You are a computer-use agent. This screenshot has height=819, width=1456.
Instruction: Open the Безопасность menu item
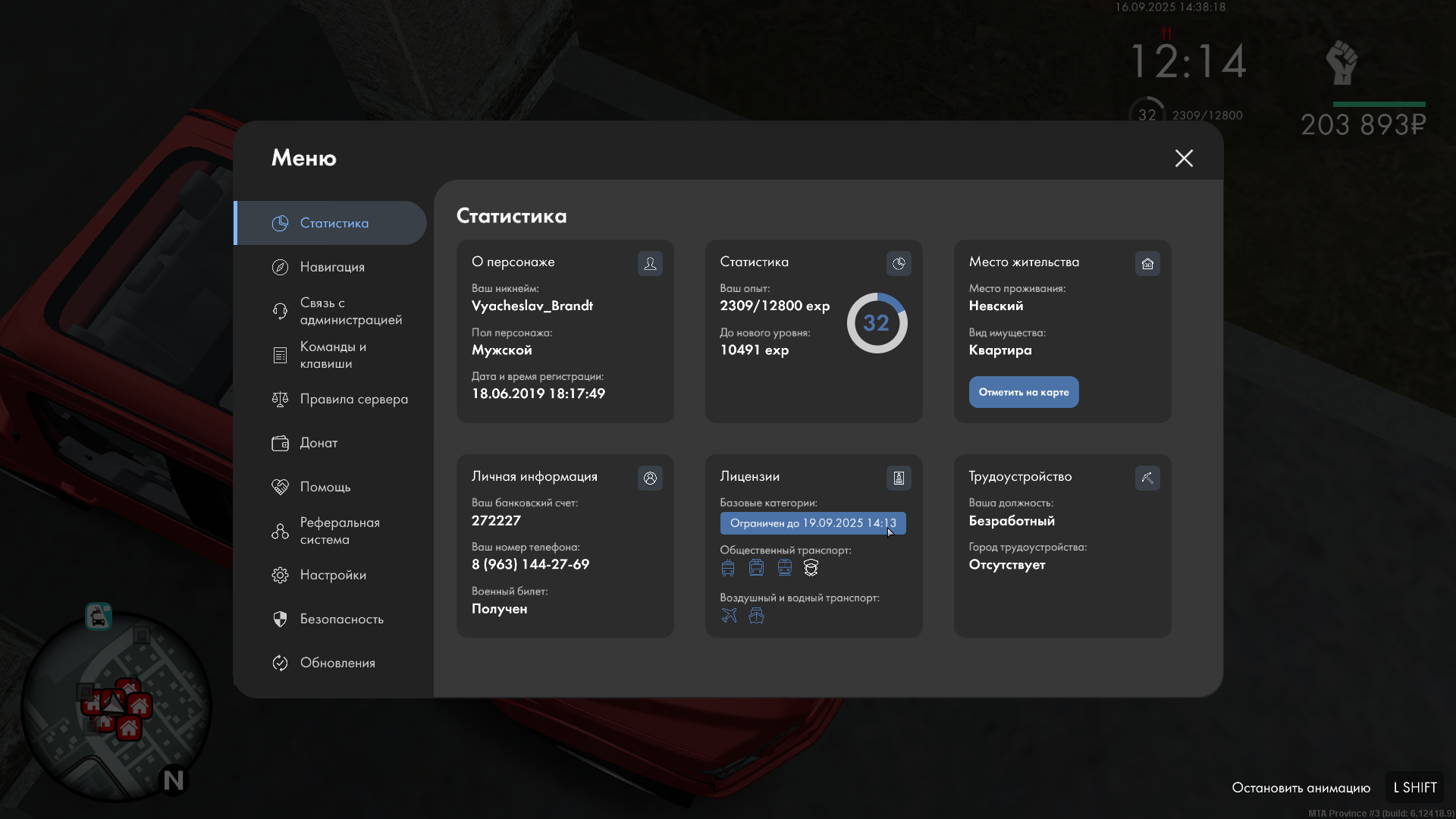point(340,619)
